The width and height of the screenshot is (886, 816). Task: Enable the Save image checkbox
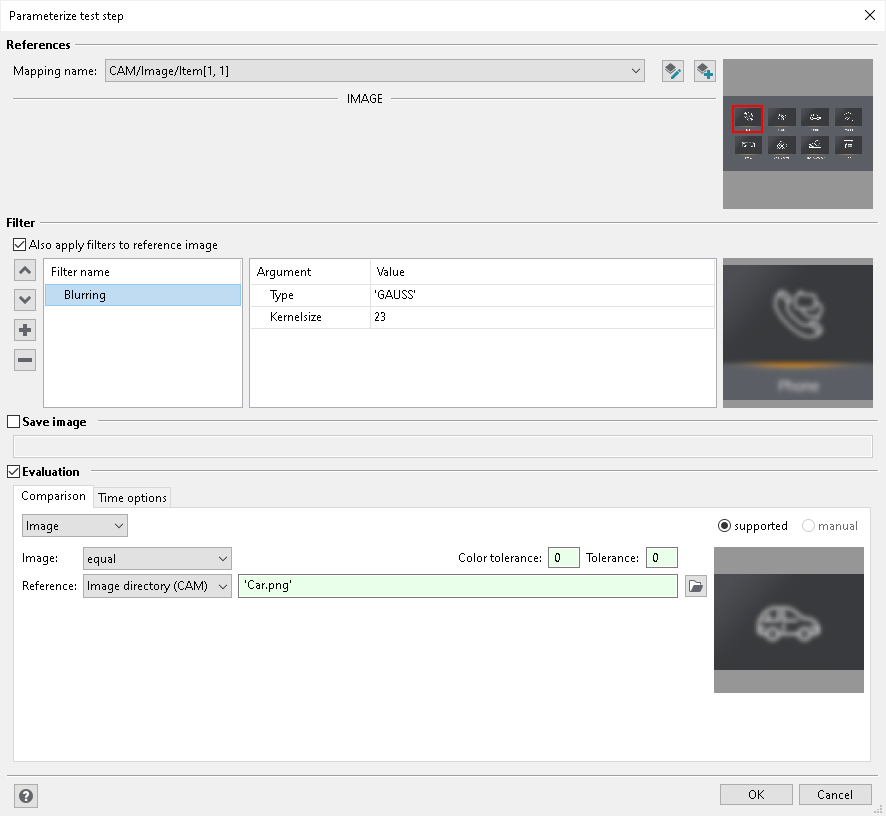click(x=14, y=422)
